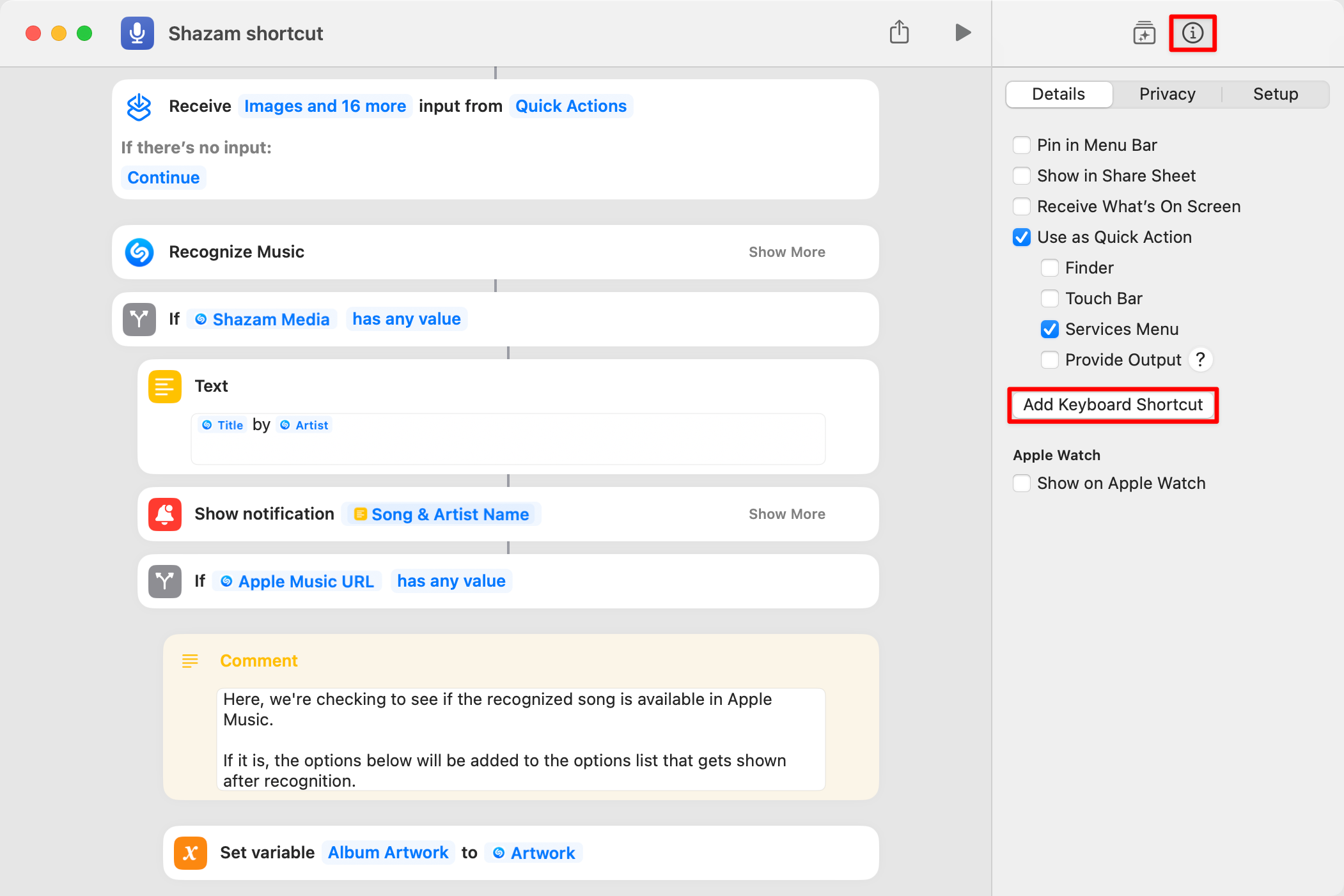Viewport: 1344px width, 896px height.
Task: Run the shortcut with the play icon
Action: point(963,32)
